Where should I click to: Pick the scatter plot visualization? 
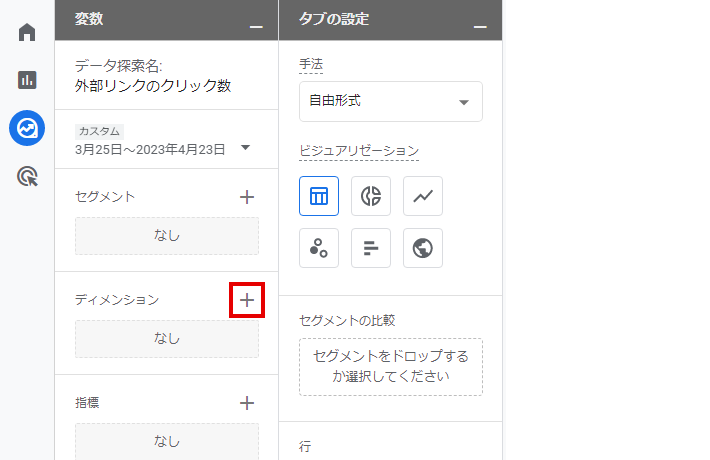click(319, 248)
